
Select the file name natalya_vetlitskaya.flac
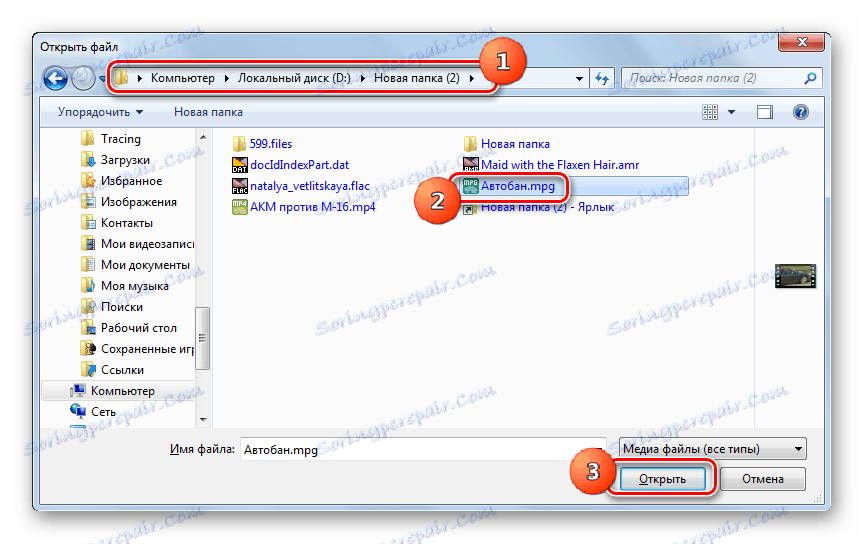point(310,186)
